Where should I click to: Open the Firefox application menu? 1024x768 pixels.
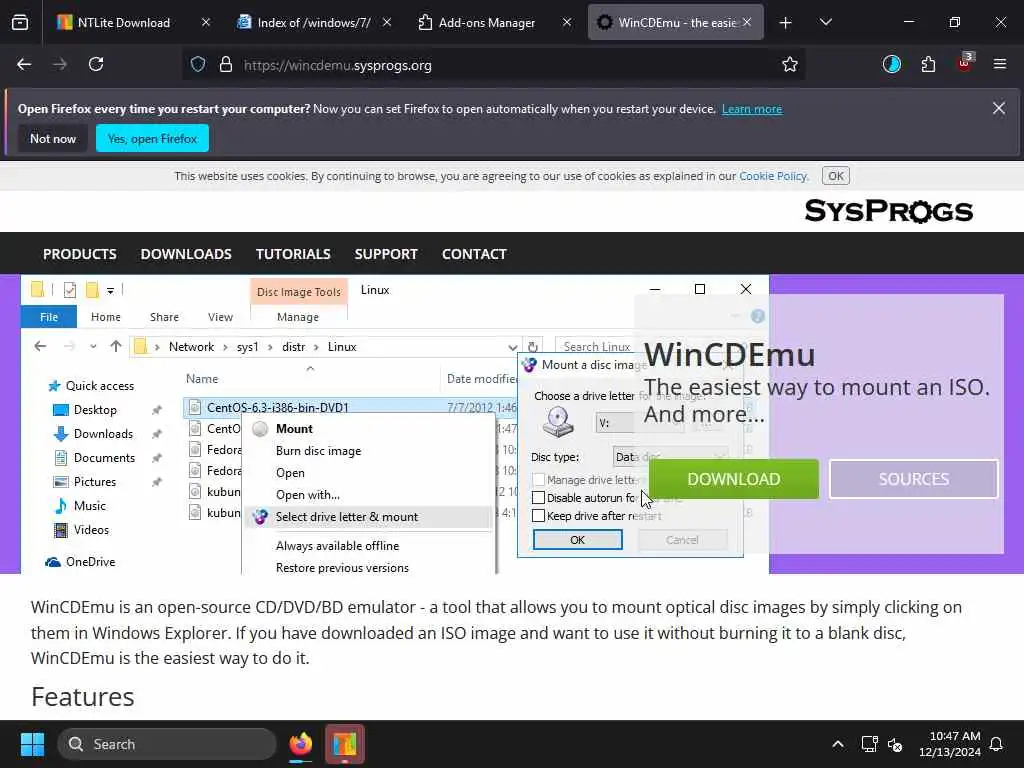pyautogui.click(x=1000, y=65)
